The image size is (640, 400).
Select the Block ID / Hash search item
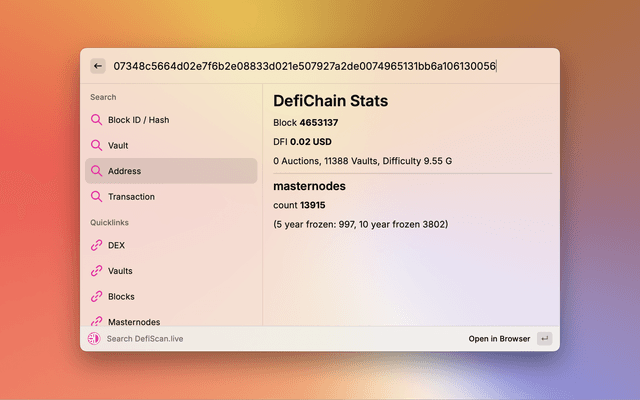170,120
